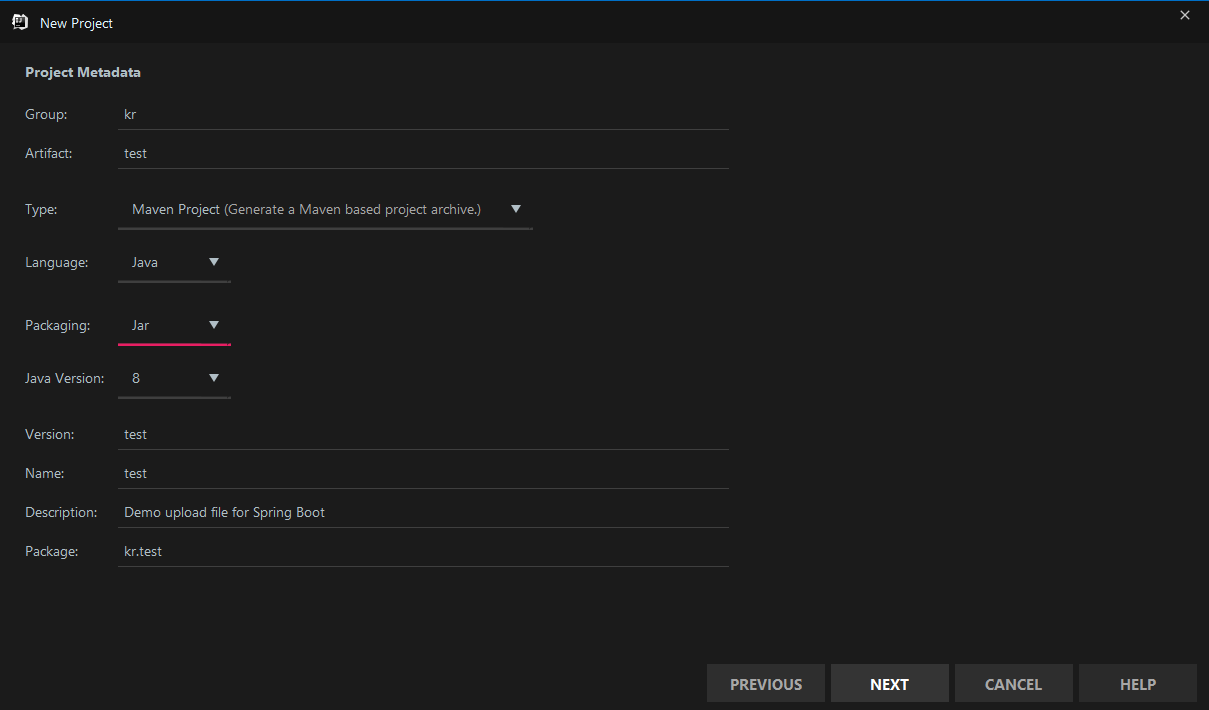Click the Java language selection text
The image size is (1209, 710).
[x=146, y=262]
